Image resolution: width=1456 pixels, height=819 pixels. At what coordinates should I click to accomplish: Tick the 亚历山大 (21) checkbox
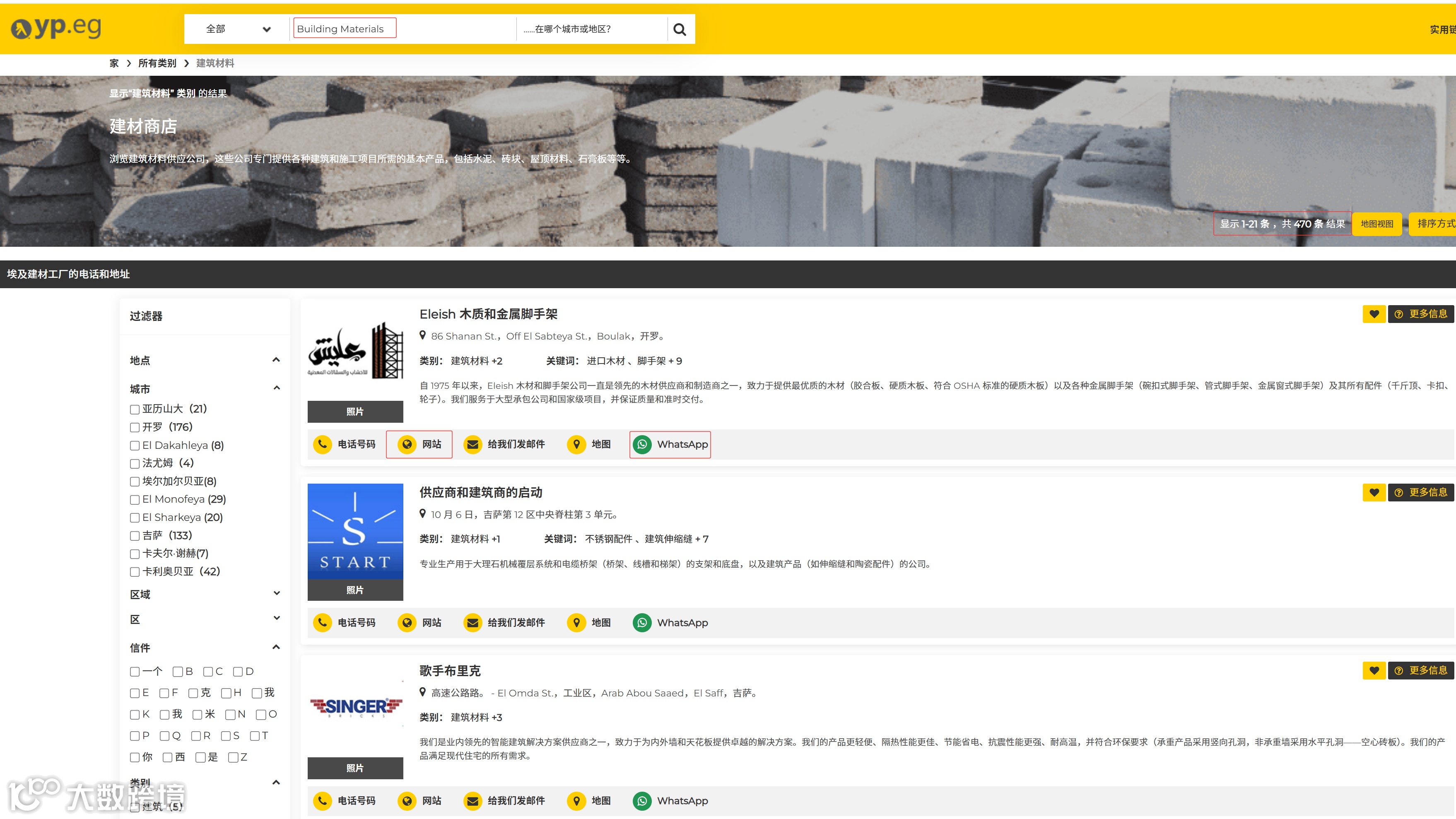pyautogui.click(x=135, y=410)
